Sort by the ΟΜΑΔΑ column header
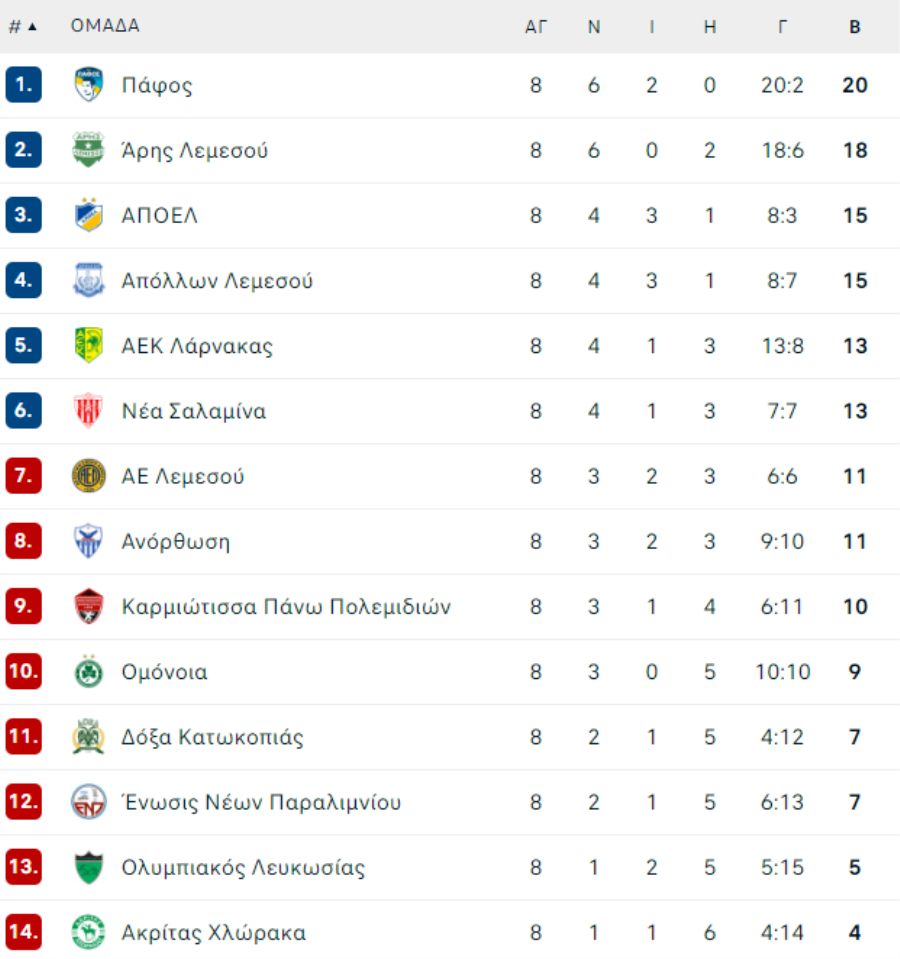Viewport: 900px width, 959px height. tap(105, 26)
